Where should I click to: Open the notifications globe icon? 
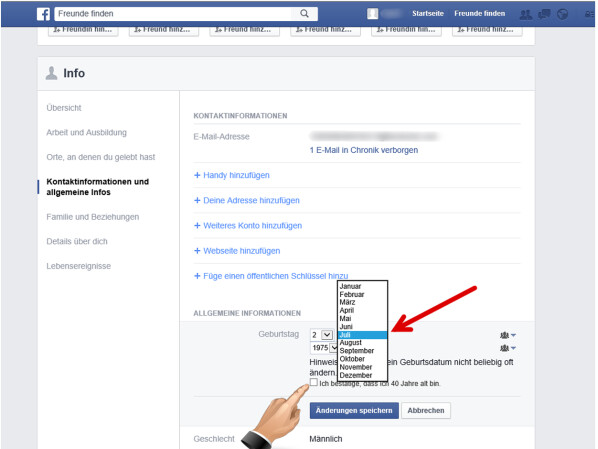(563, 14)
